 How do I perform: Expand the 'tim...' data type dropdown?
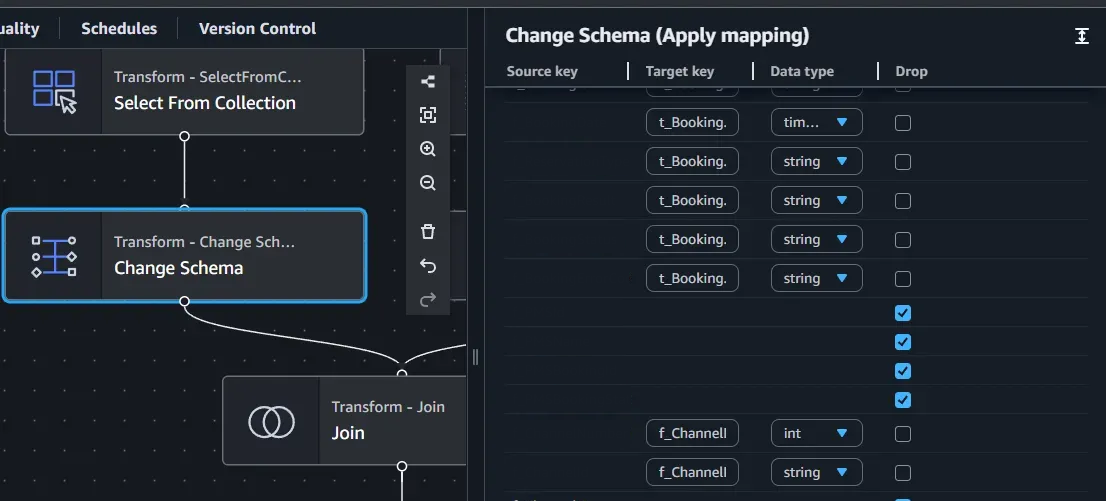pyautogui.click(x=816, y=122)
